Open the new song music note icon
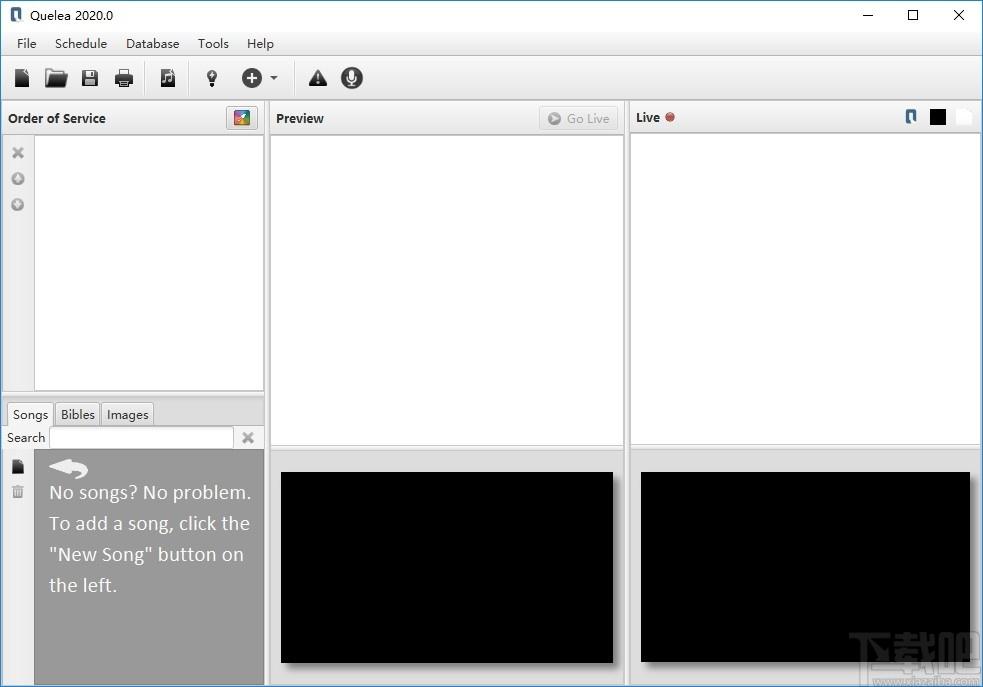Screen dimensions: 983x687 pyautogui.click(x=167, y=78)
